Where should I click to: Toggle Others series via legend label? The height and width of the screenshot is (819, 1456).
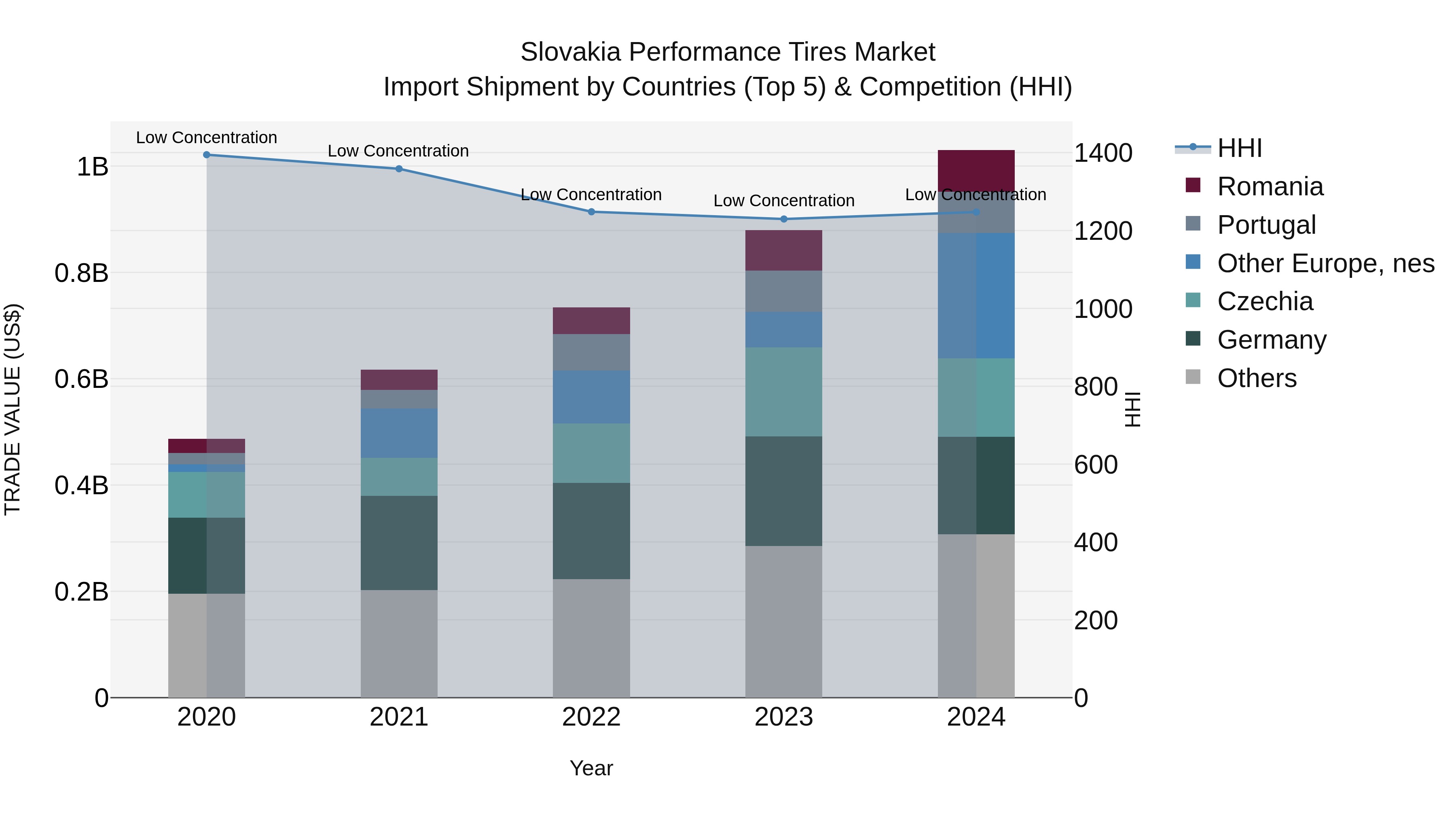[x=1257, y=378]
